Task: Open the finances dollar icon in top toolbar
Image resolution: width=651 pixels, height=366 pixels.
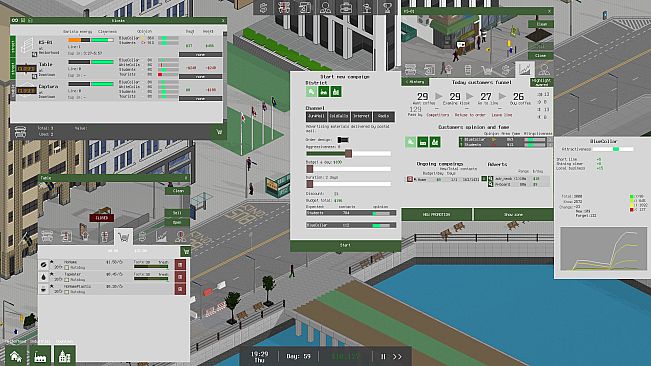Action: pyautogui.click(x=264, y=7)
